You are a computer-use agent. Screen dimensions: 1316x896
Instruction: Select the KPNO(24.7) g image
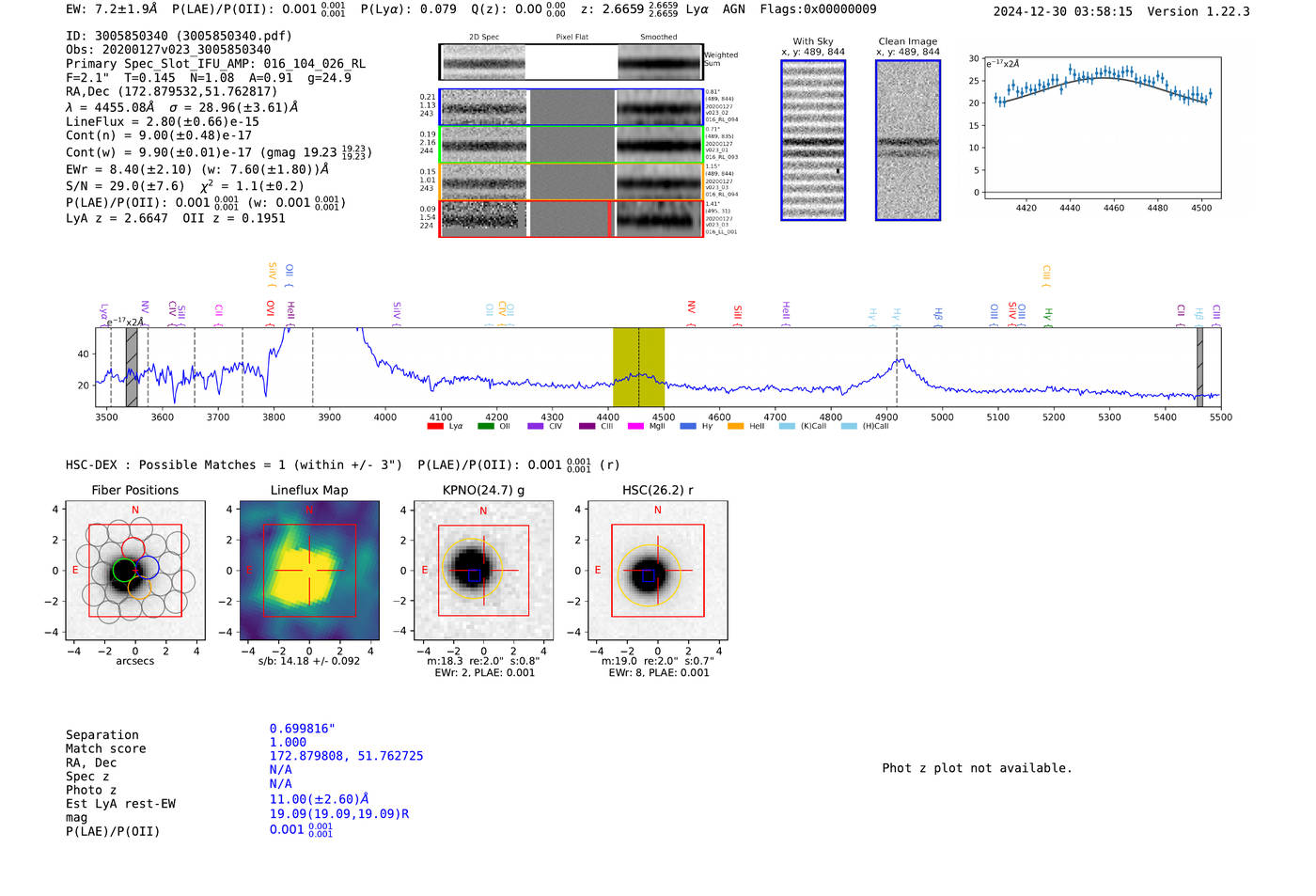[483, 571]
